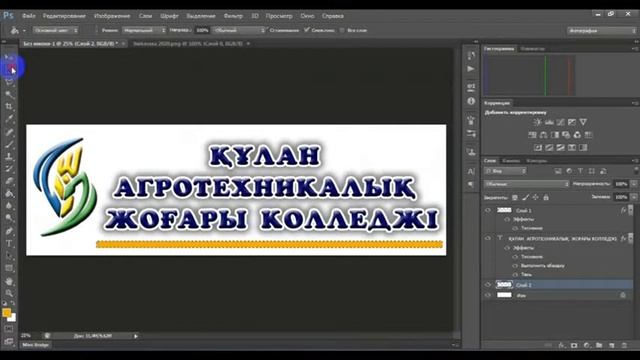Add a Levels adjustment
The height and width of the screenshot is (360, 640).
[x=549, y=122]
